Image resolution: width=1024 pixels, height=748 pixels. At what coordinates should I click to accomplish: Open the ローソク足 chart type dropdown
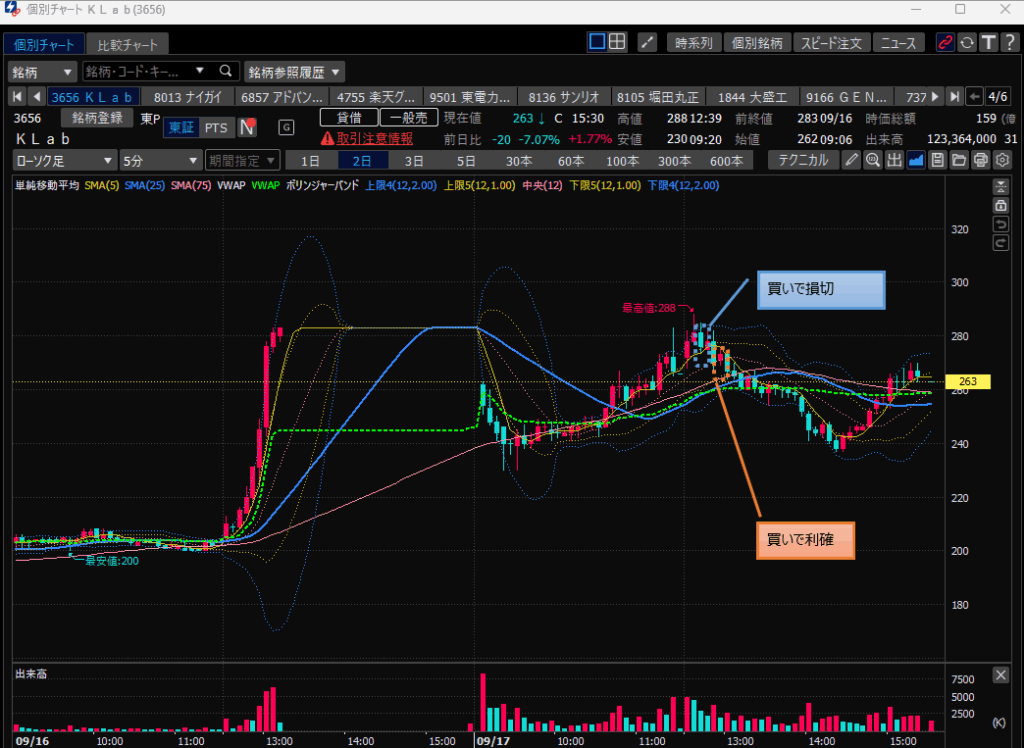[x=64, y=160]
